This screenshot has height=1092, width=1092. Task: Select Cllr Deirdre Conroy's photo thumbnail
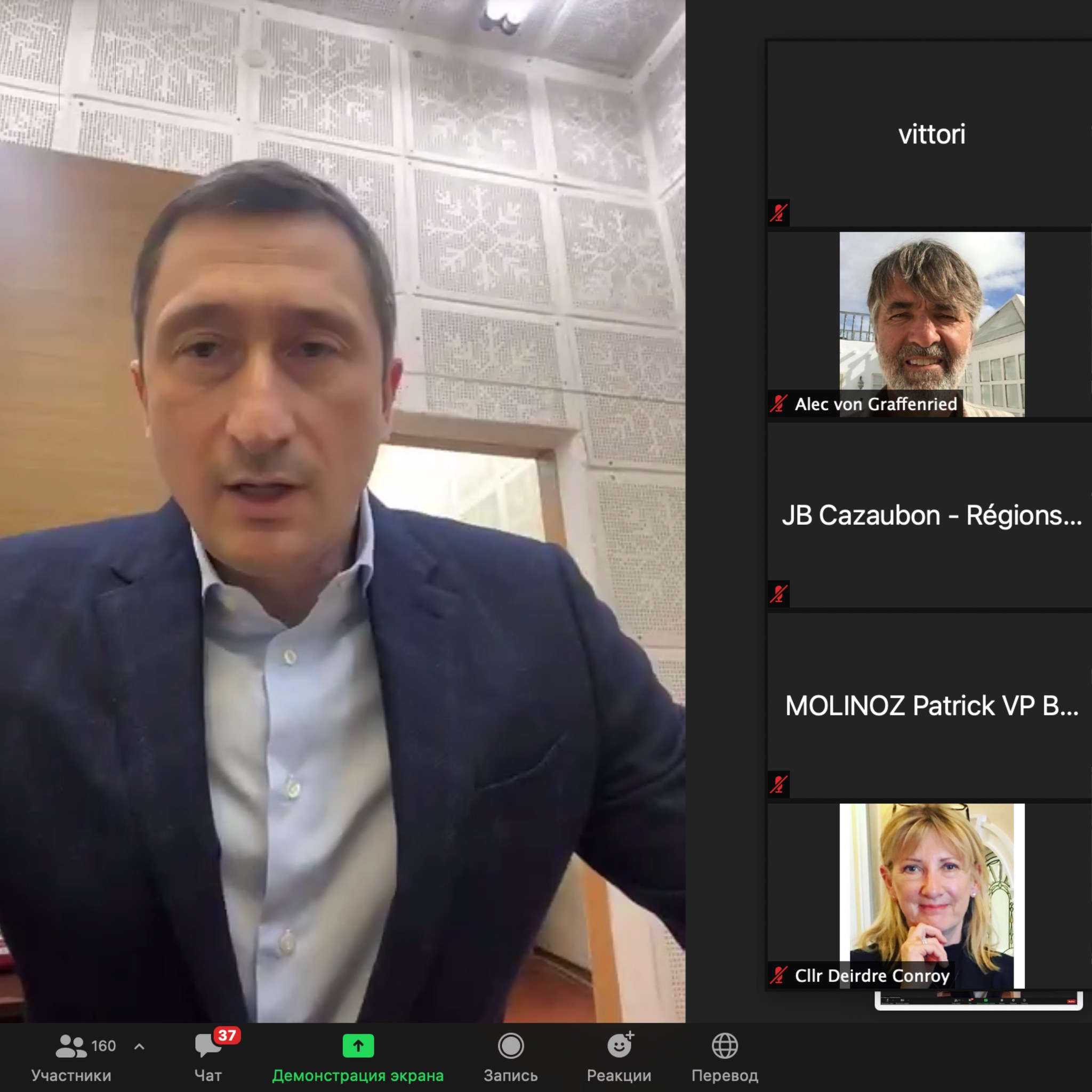click(932, 887)
